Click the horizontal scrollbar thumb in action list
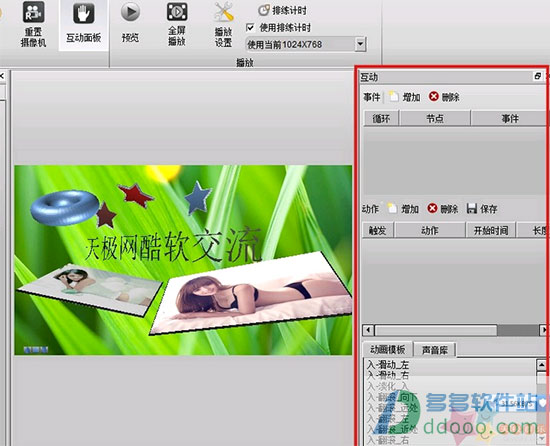The image size is (550, 446). point(436,330)
